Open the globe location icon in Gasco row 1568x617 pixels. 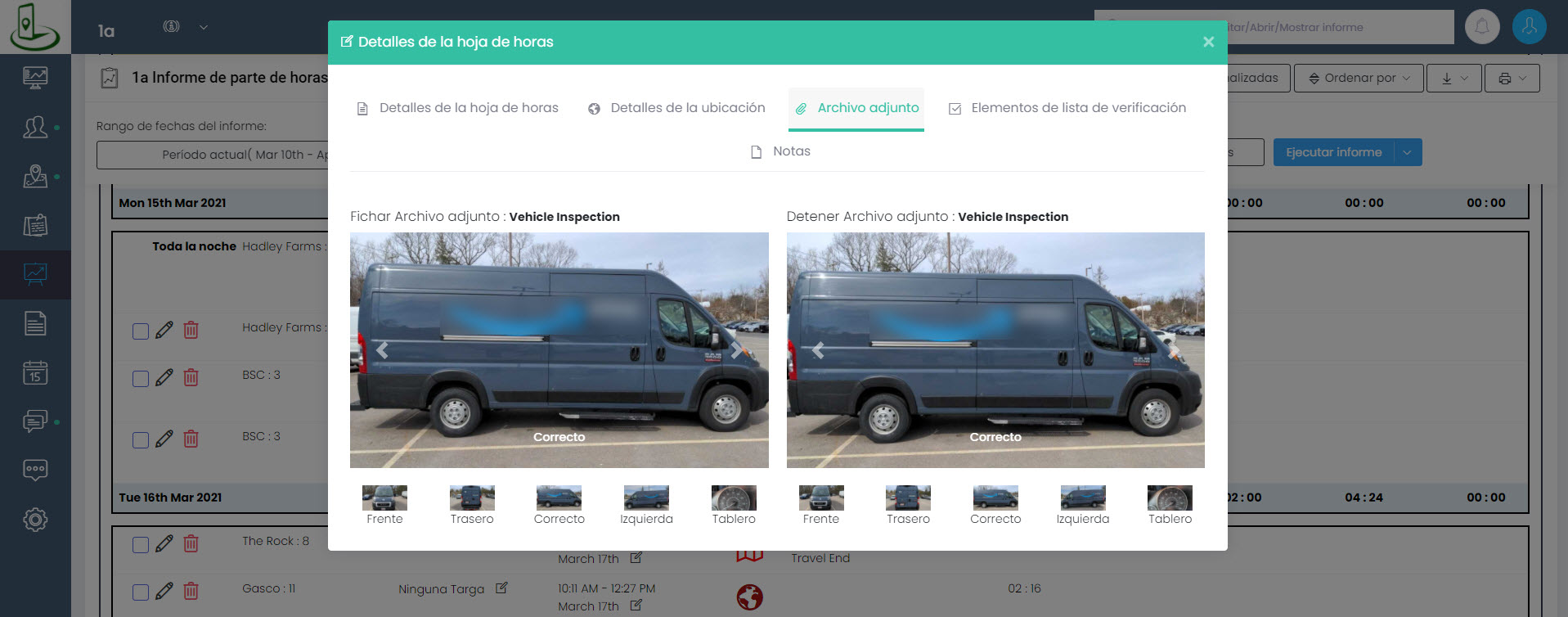[749, 597]
